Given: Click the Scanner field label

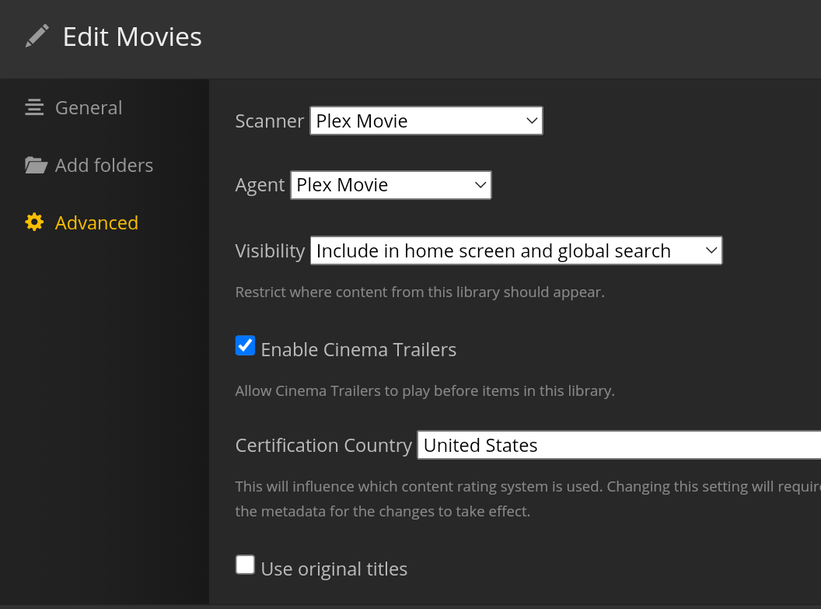Looking at the screenshot, I should [x=269, y=121].
